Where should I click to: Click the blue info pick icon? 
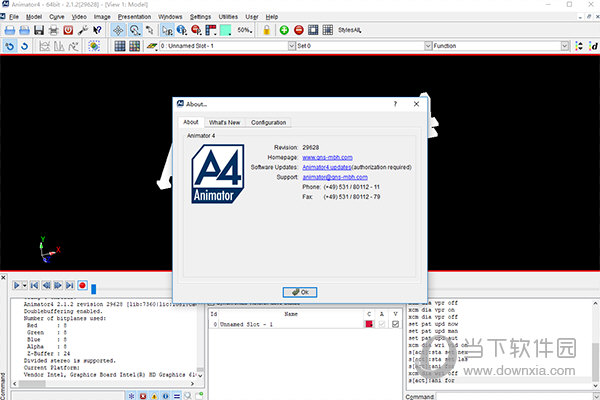pos(182,30)
